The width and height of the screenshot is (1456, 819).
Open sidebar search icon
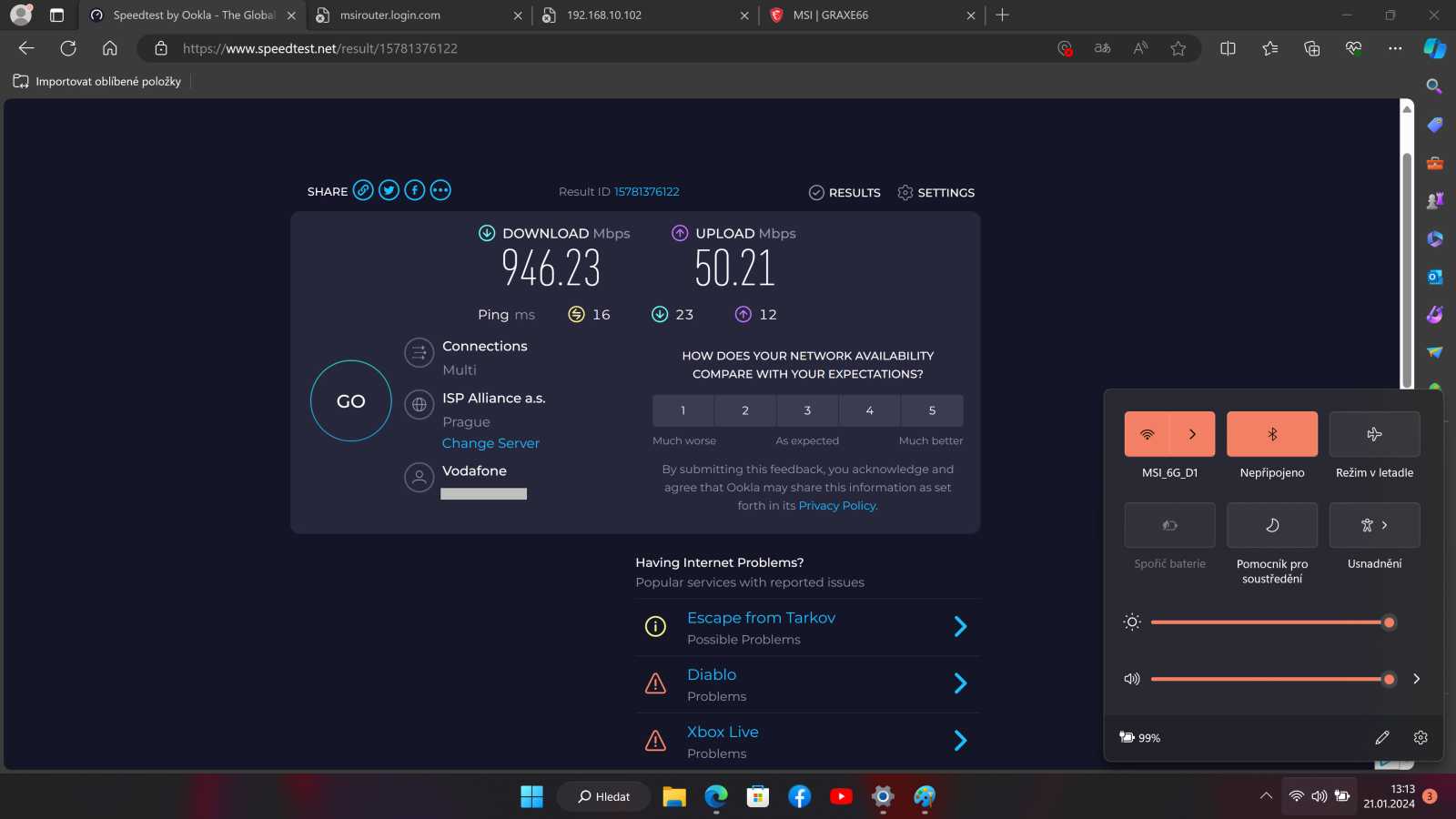click(1434, 86)
